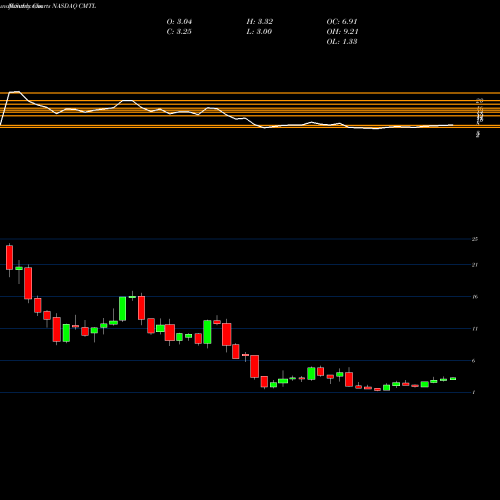Click the 11 price axis label
Viewport: 500px width, 500px height.
475,329
